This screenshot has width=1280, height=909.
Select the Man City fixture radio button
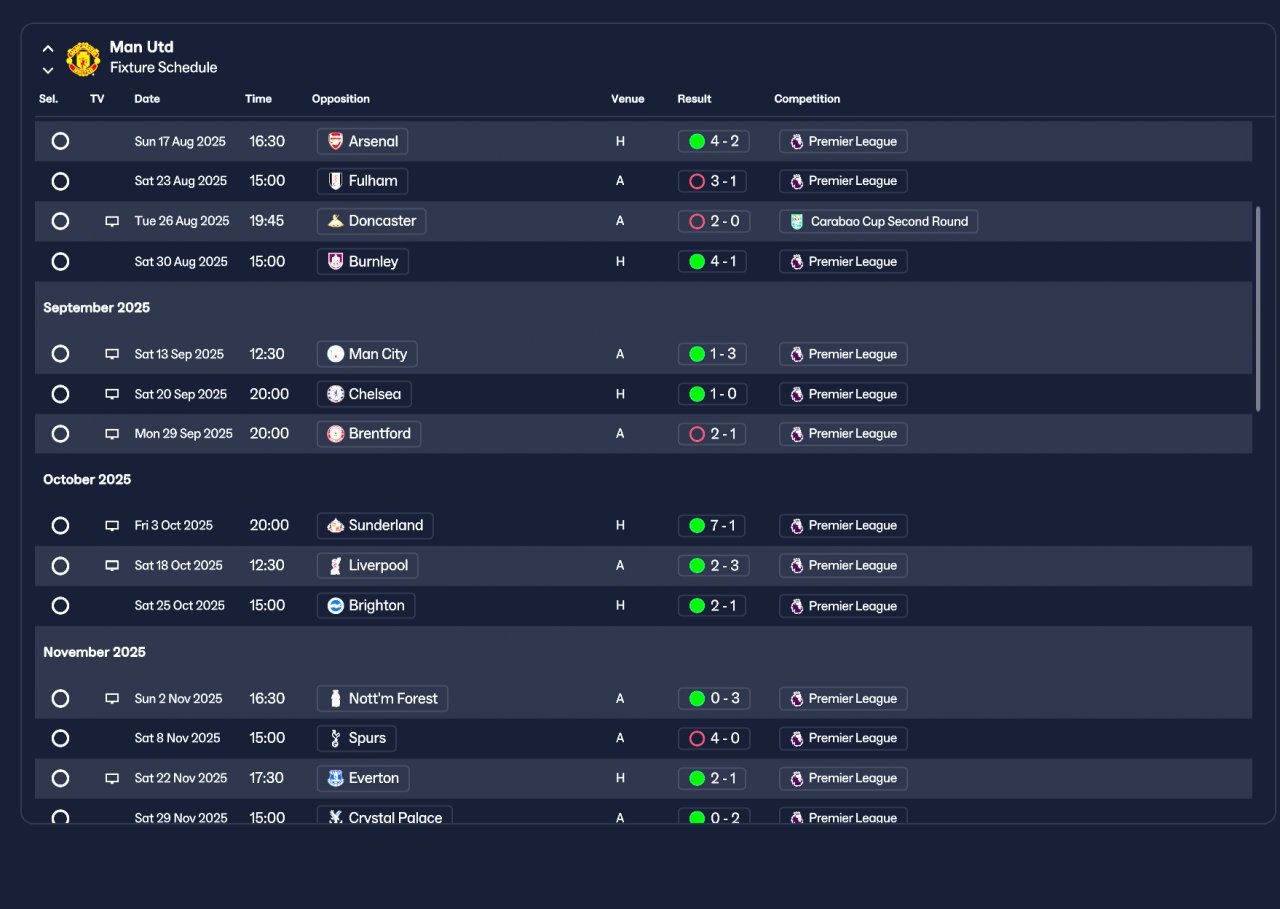[x=60, y=354]
